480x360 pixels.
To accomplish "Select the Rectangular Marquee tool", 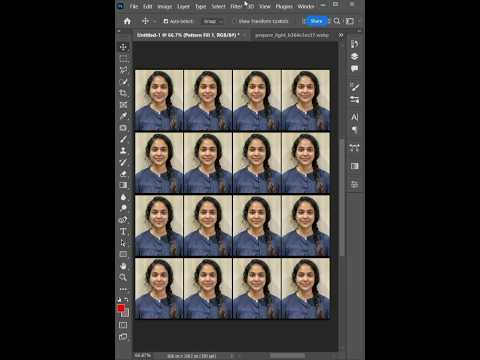I will coord(123,59).
